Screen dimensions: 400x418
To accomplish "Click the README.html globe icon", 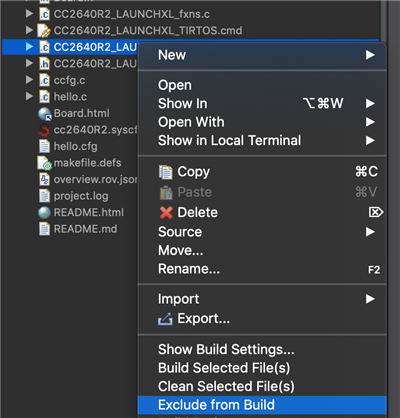I will [x=44, y=213].
